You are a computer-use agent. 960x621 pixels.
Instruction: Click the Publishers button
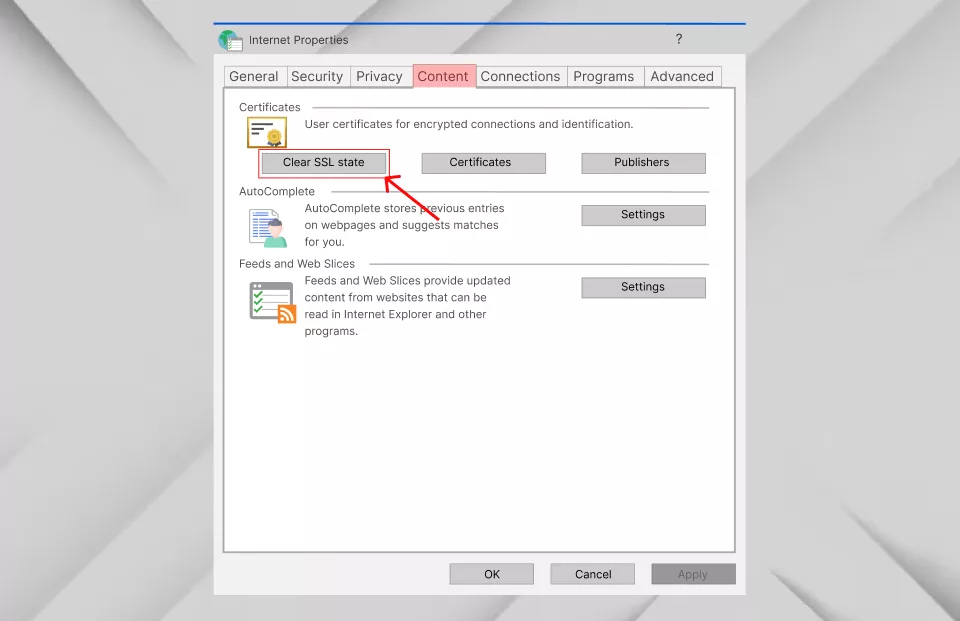tap(643, 162)
